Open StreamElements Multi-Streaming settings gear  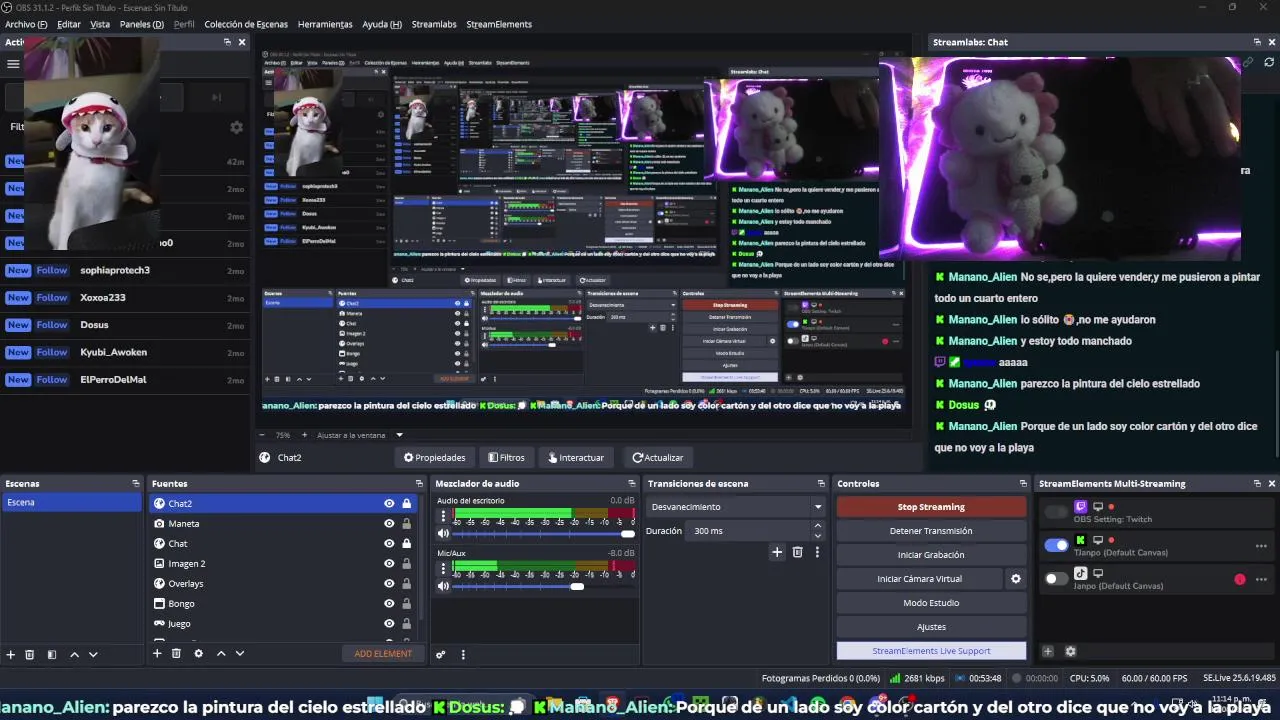[x=1070, y=651]
